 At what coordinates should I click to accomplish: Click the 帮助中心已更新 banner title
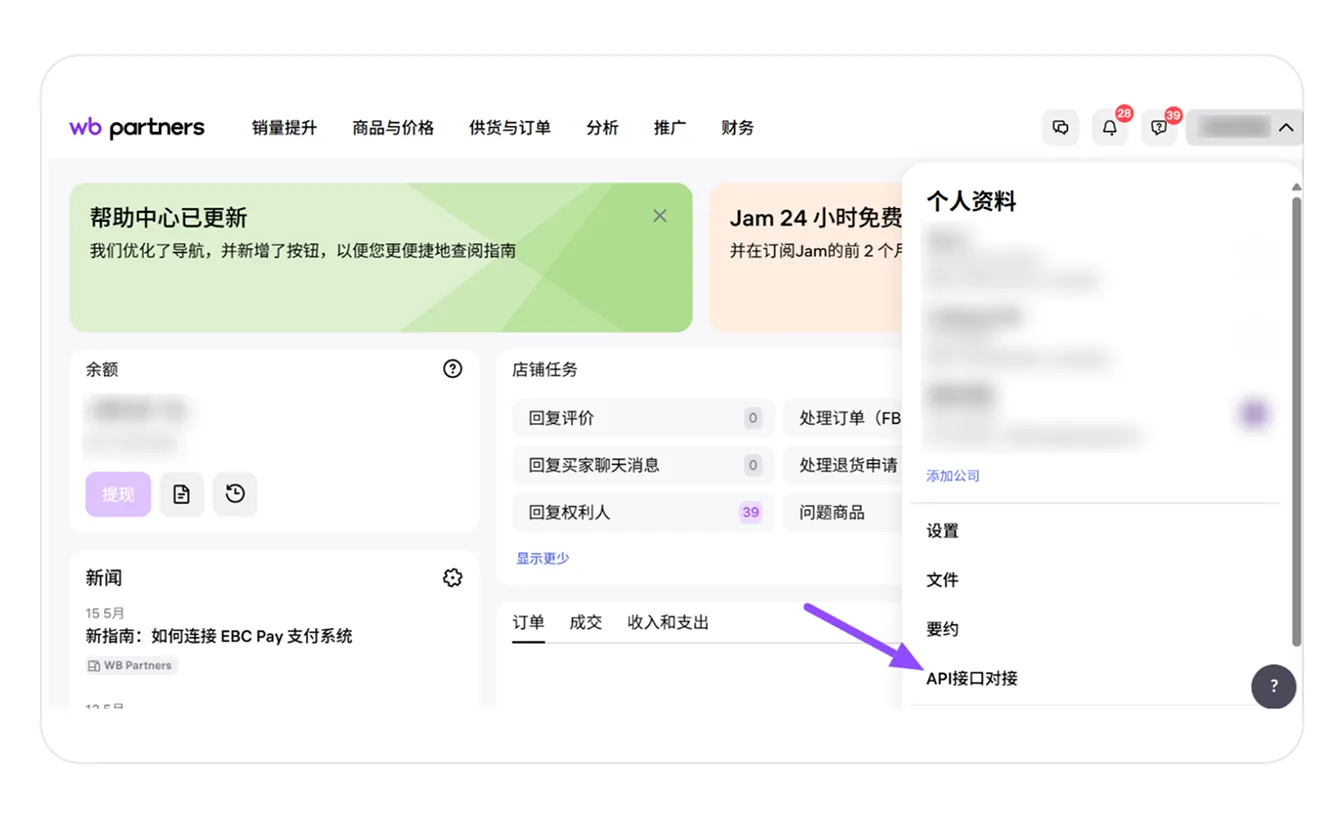click(x=168, y=218)
